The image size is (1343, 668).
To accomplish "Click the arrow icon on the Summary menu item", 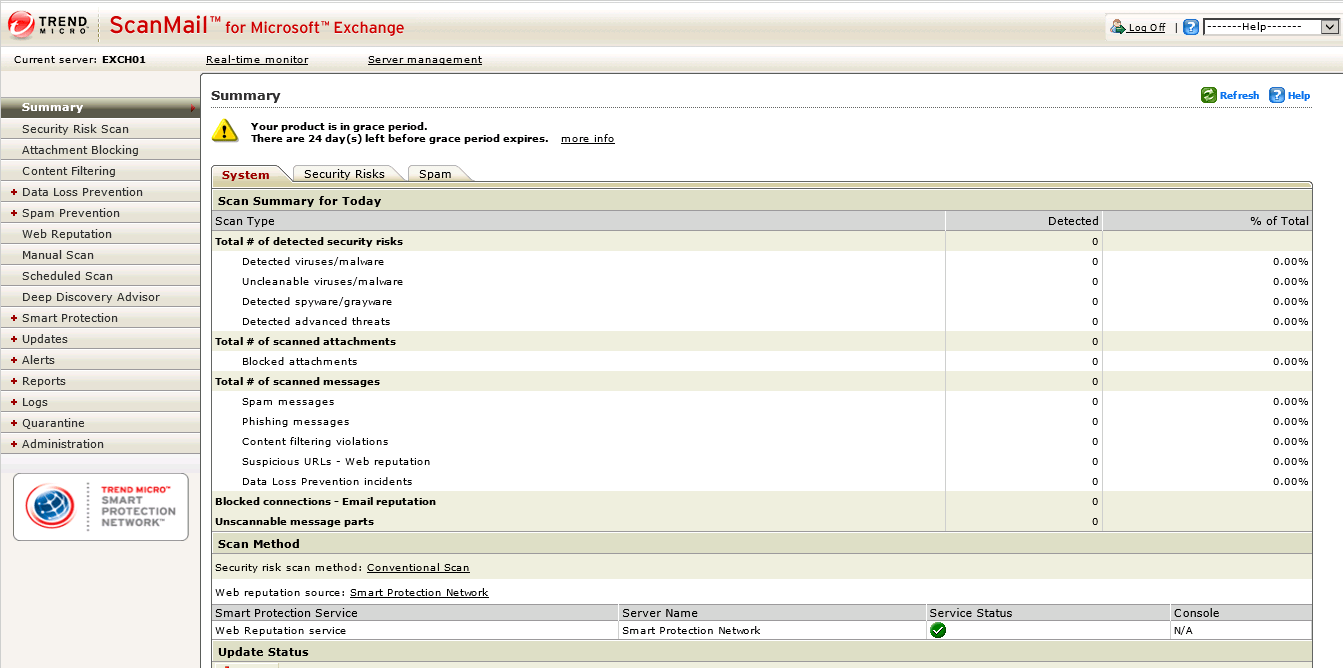I will click(192, 108).
